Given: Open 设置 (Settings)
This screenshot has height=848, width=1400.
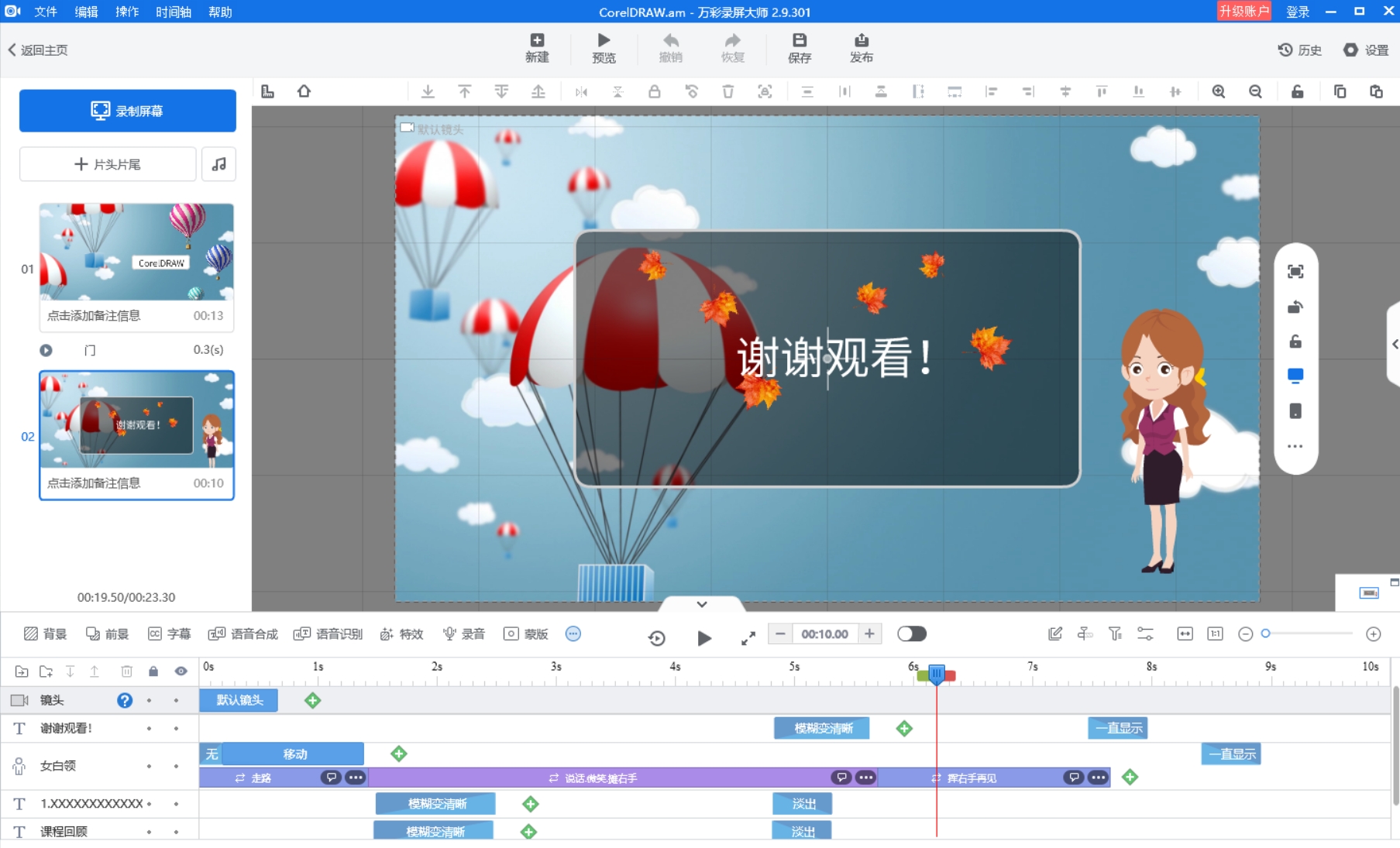Looking at the screenshot, I should [x=1366, y=50].
